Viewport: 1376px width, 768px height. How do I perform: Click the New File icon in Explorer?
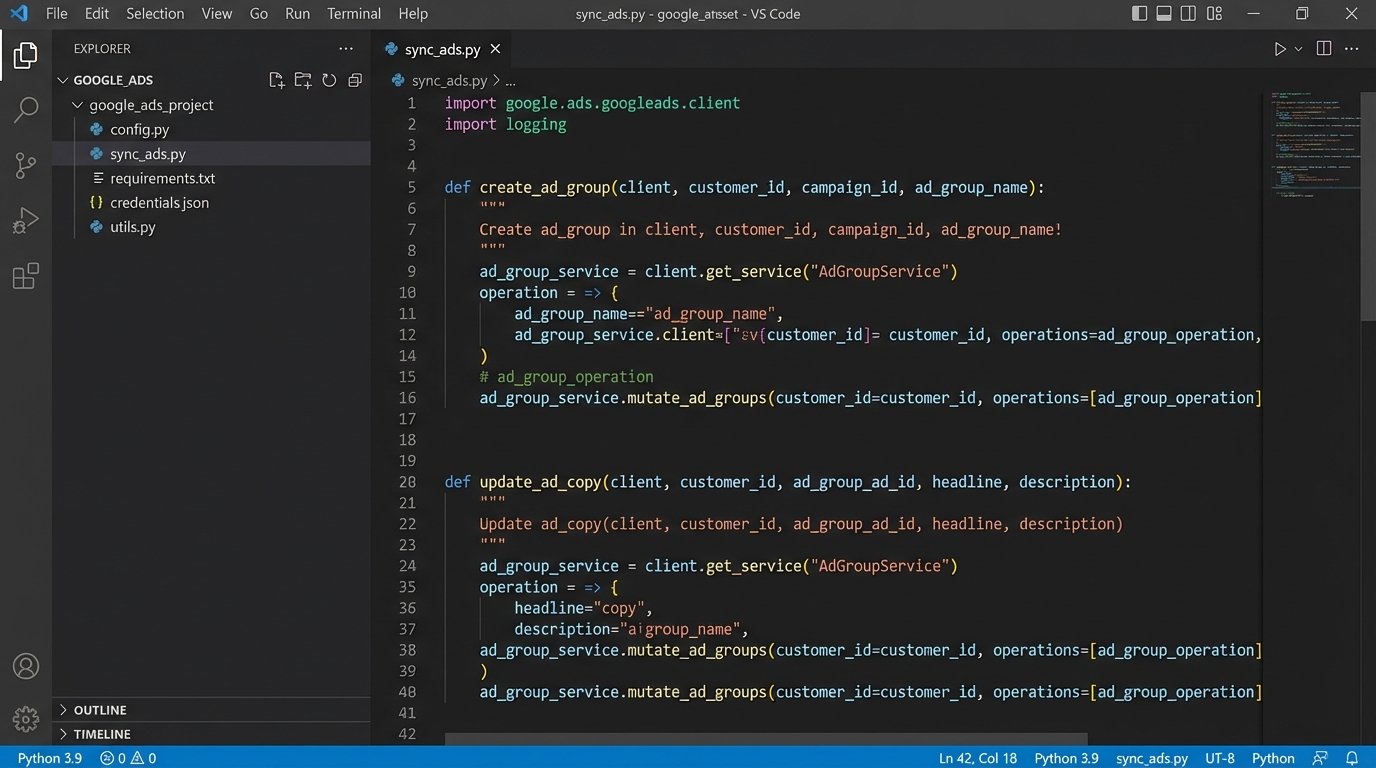point(277,80)
